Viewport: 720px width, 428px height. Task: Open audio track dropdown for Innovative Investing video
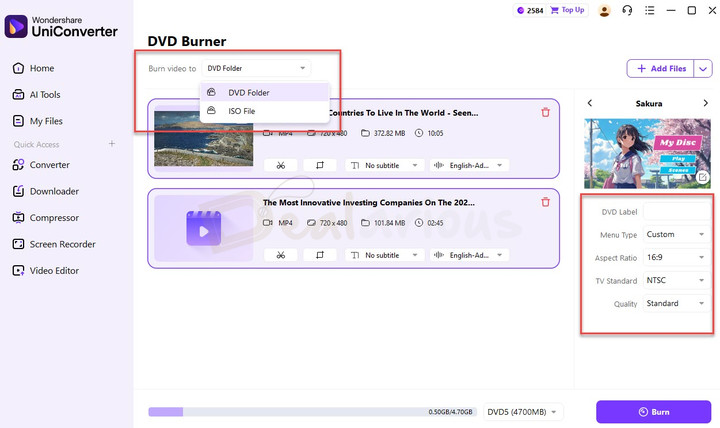pyautogui.click(x=469, y=255)
